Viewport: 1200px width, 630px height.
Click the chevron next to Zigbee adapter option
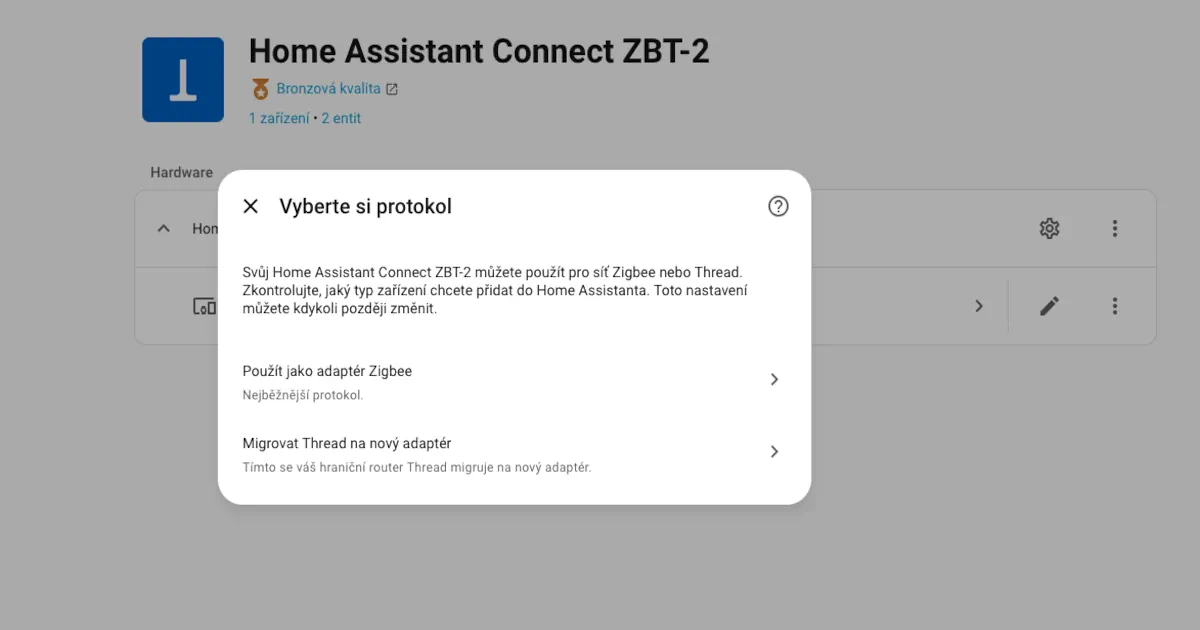tap(774, 380)
